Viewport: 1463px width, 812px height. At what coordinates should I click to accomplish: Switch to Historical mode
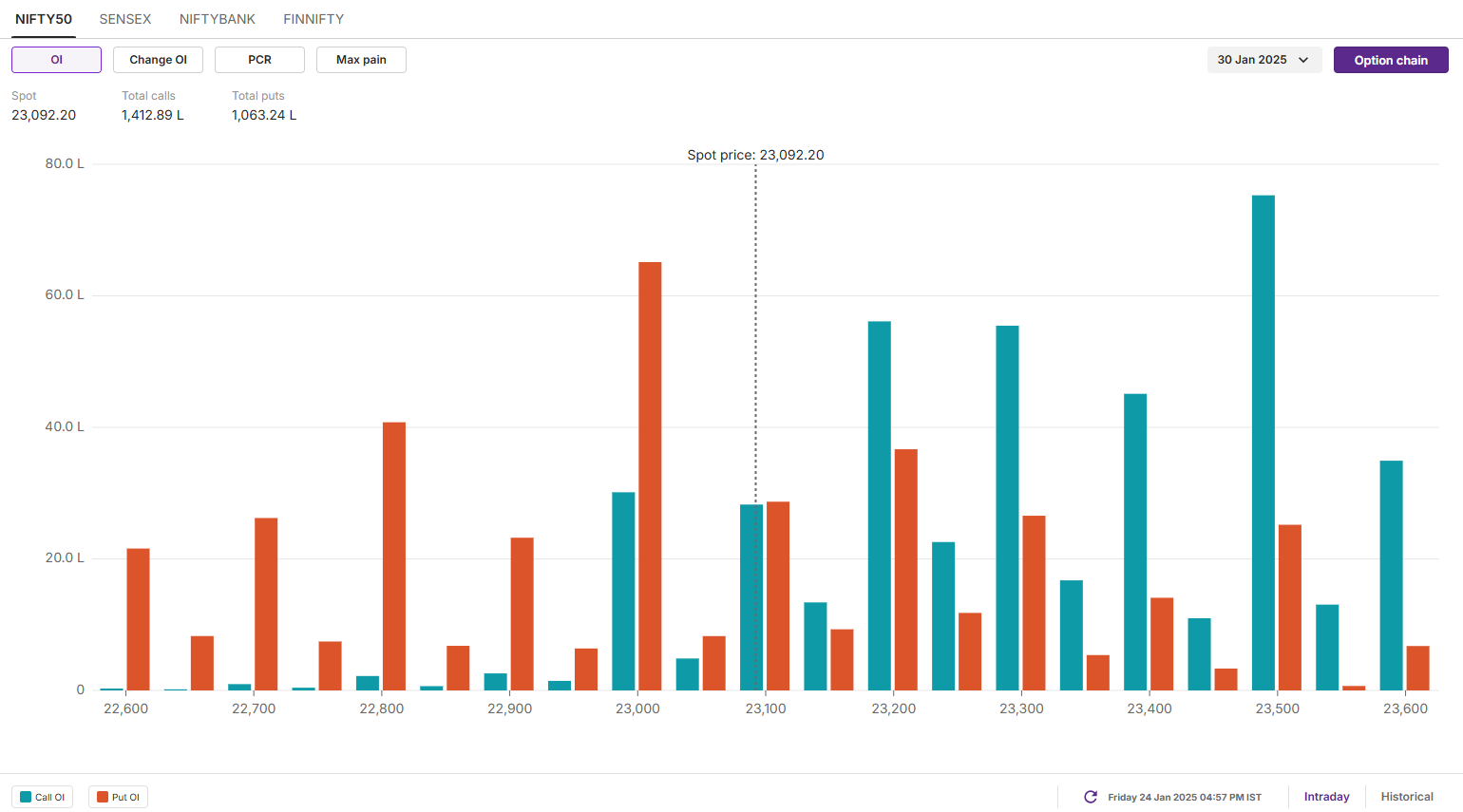click(1407, 797)
